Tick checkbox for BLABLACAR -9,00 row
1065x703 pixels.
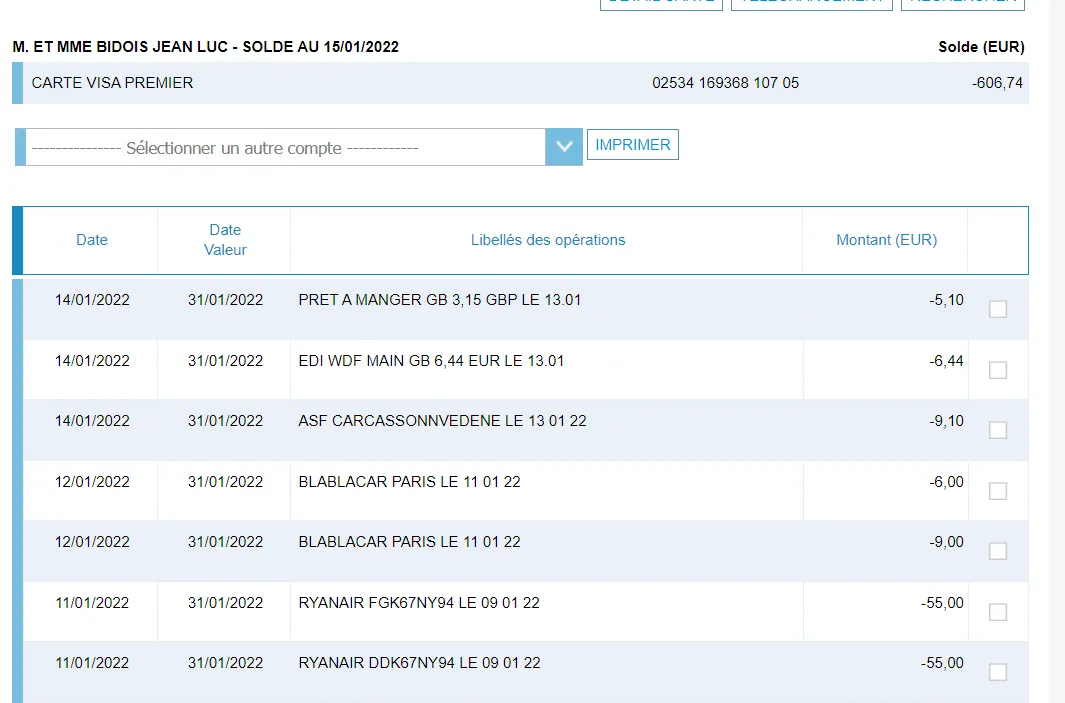click(998, 551)
